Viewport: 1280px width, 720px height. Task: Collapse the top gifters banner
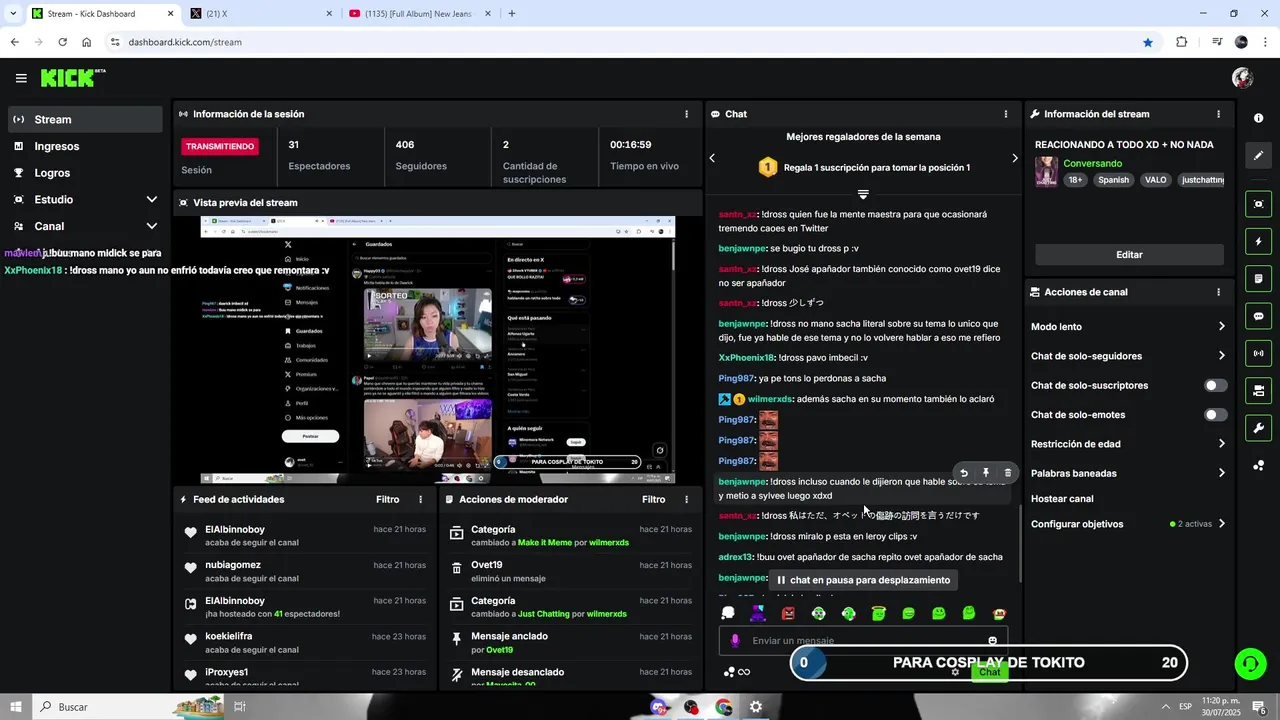[x=863, y=194]
